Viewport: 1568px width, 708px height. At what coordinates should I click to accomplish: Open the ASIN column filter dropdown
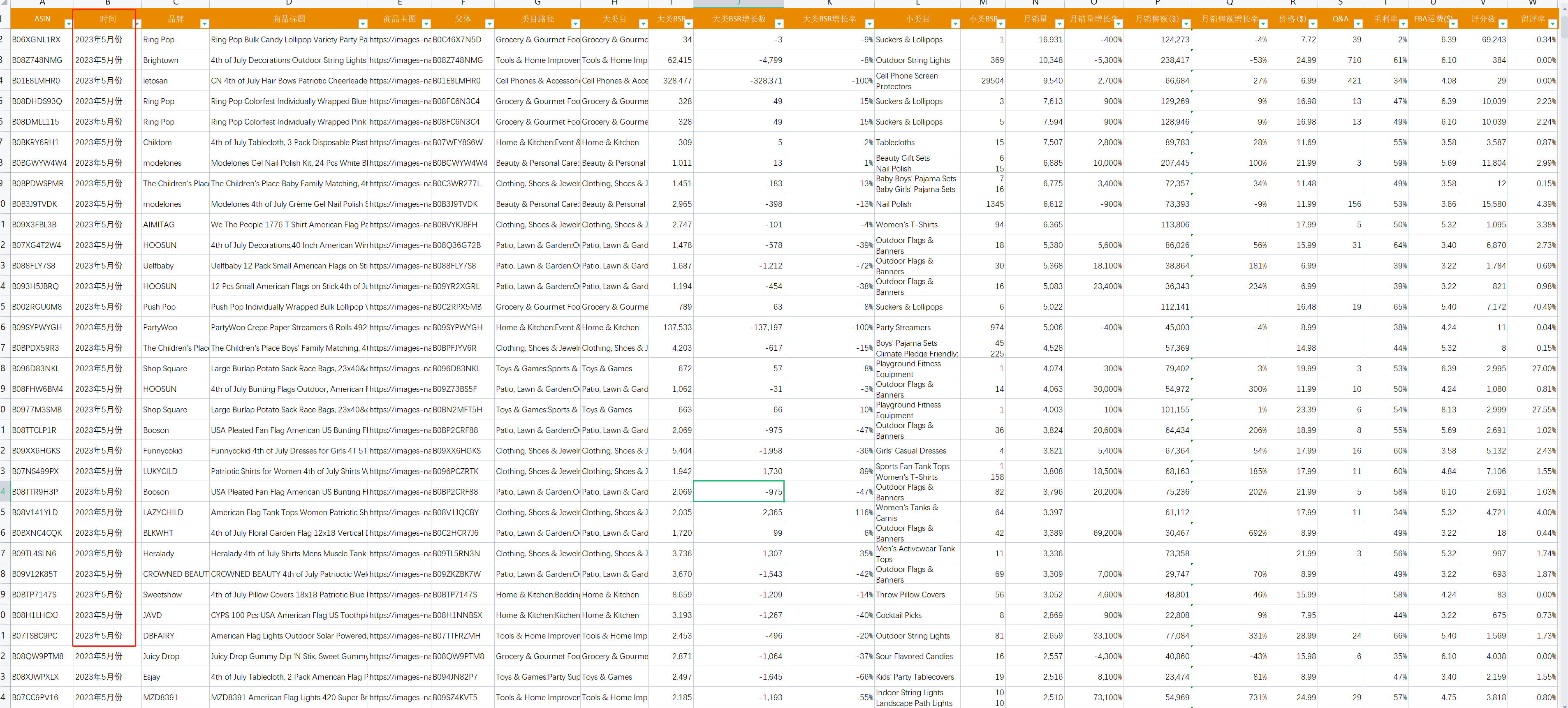68,24
